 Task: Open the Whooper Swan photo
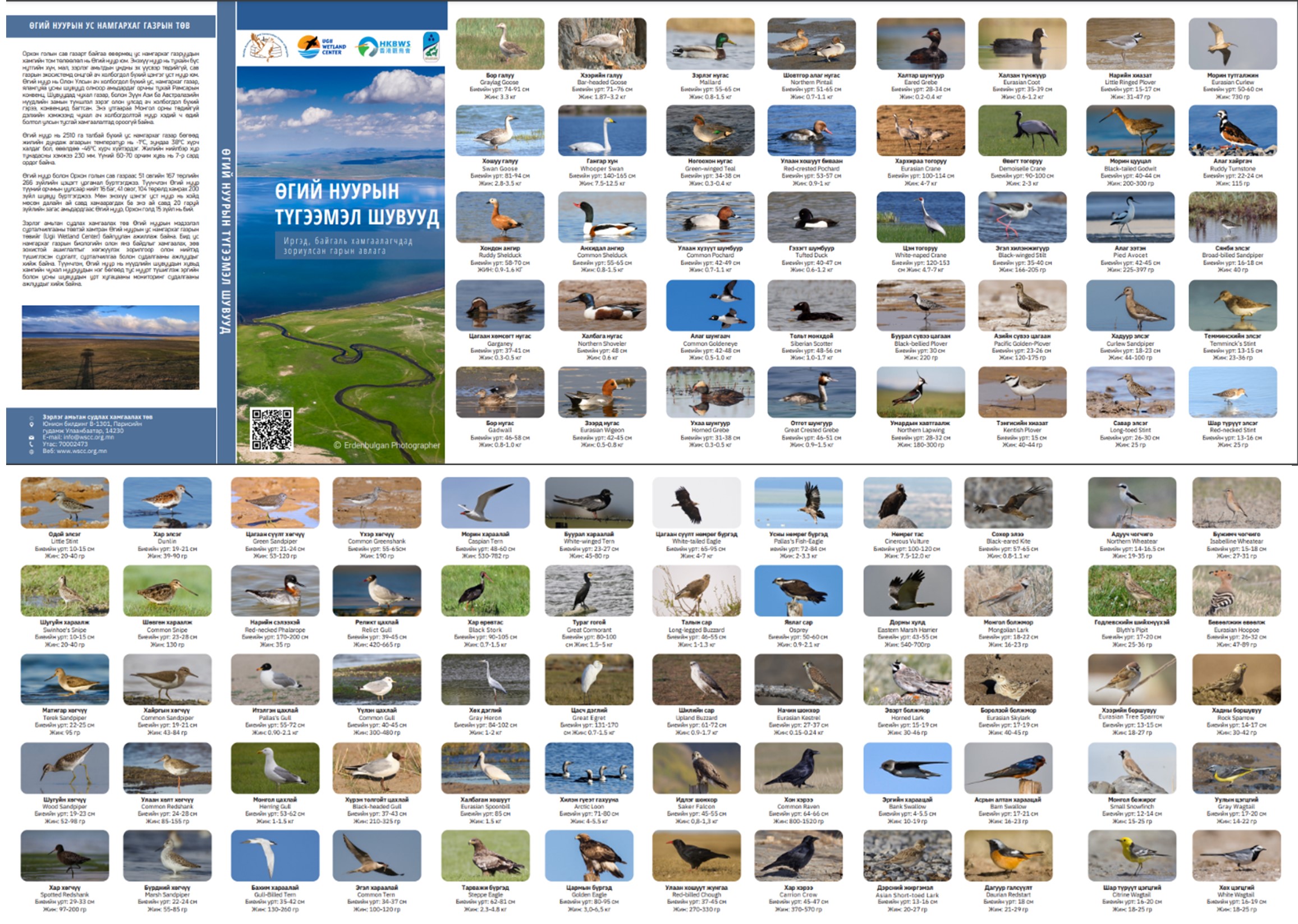602,130
